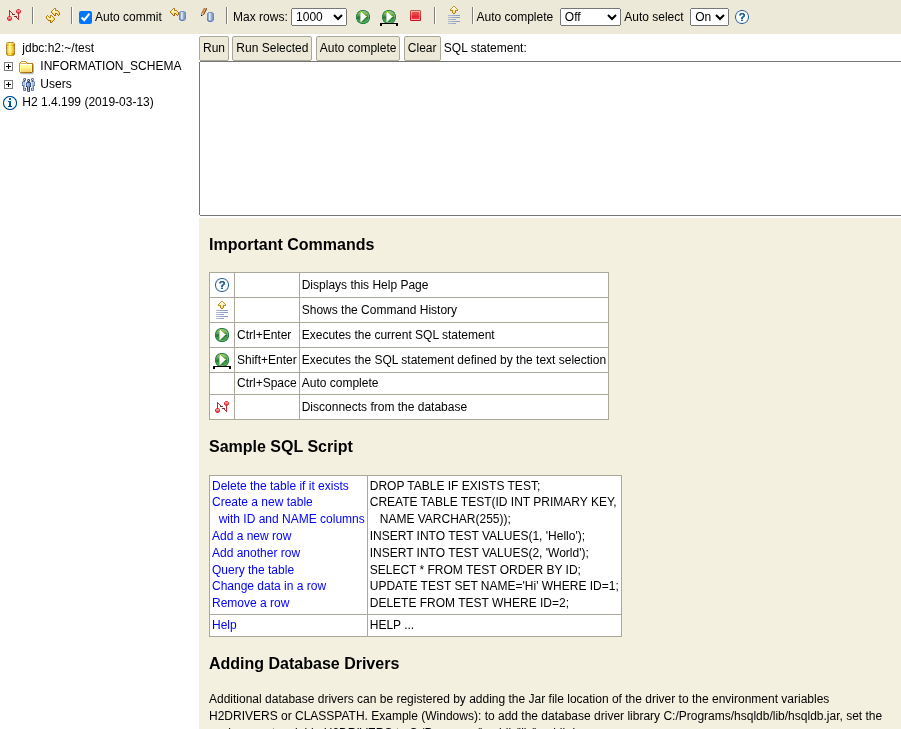Click the green Run icon in toolbar
The image size is (901, 729).
pos(363,17)
